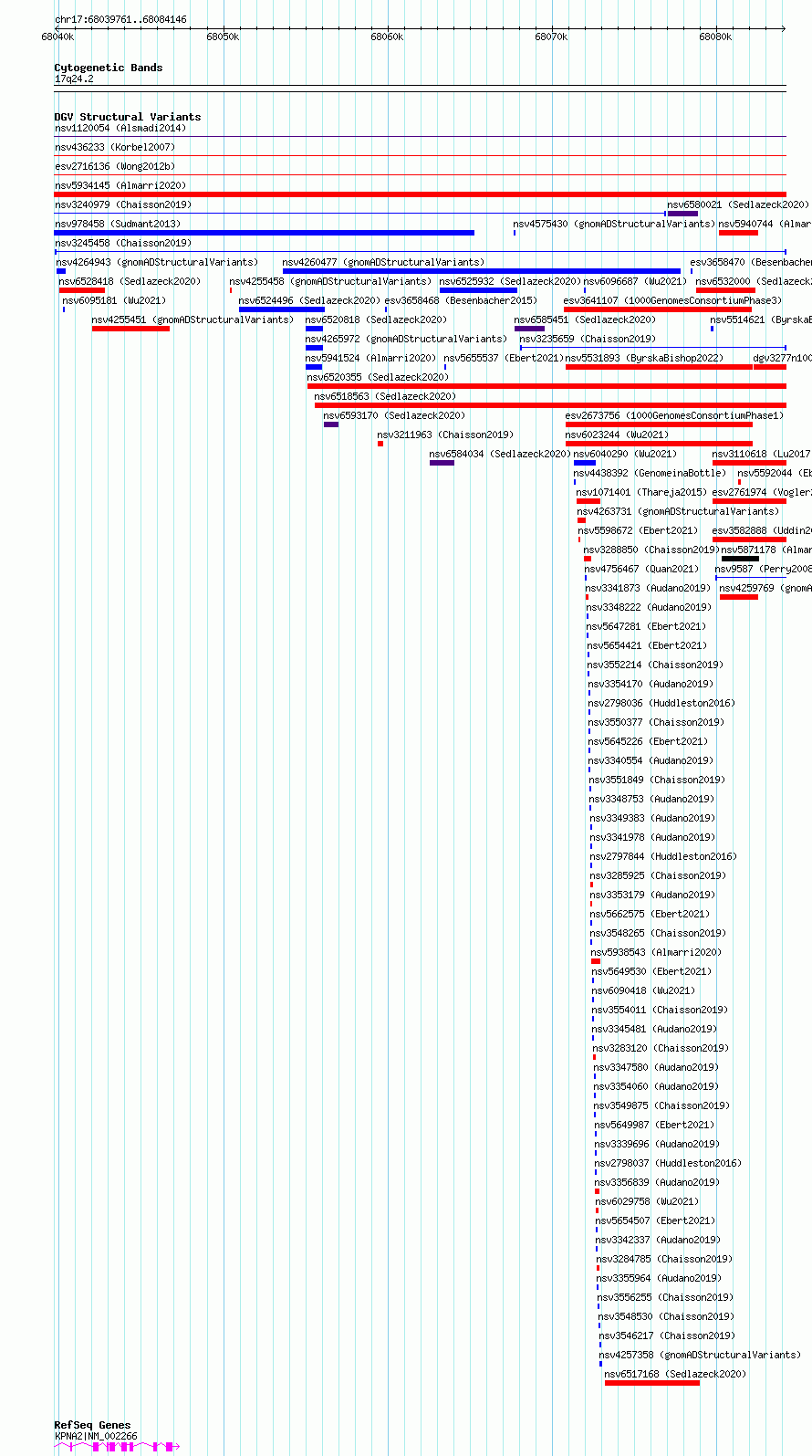Select the nsv436233 (Korbel2007) variant label

(x=114, y=147)
